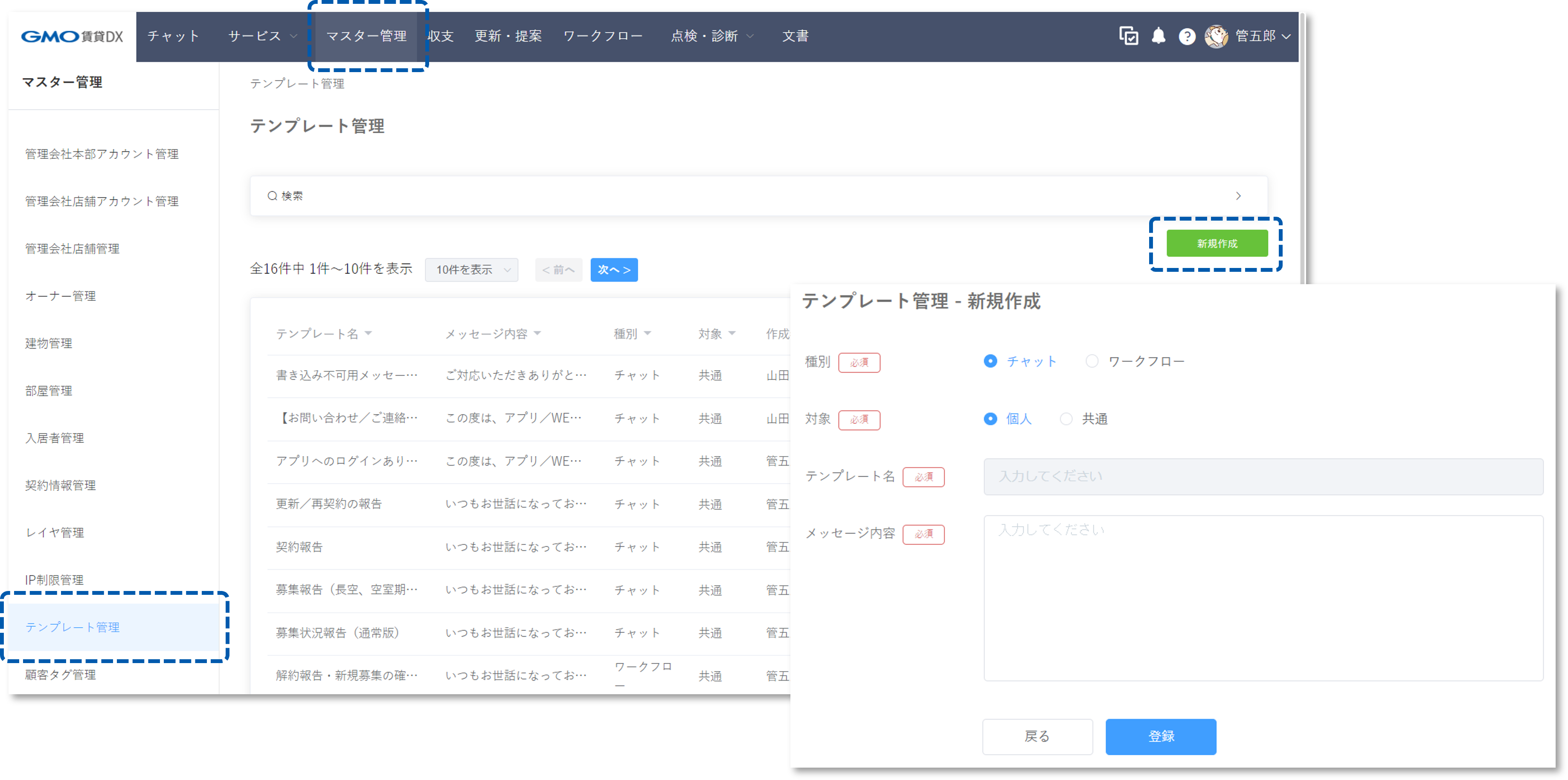Screen dimensions: 1568x780
Task: Open オーナー管理 in the sidebar
Action: click(60, 297)
